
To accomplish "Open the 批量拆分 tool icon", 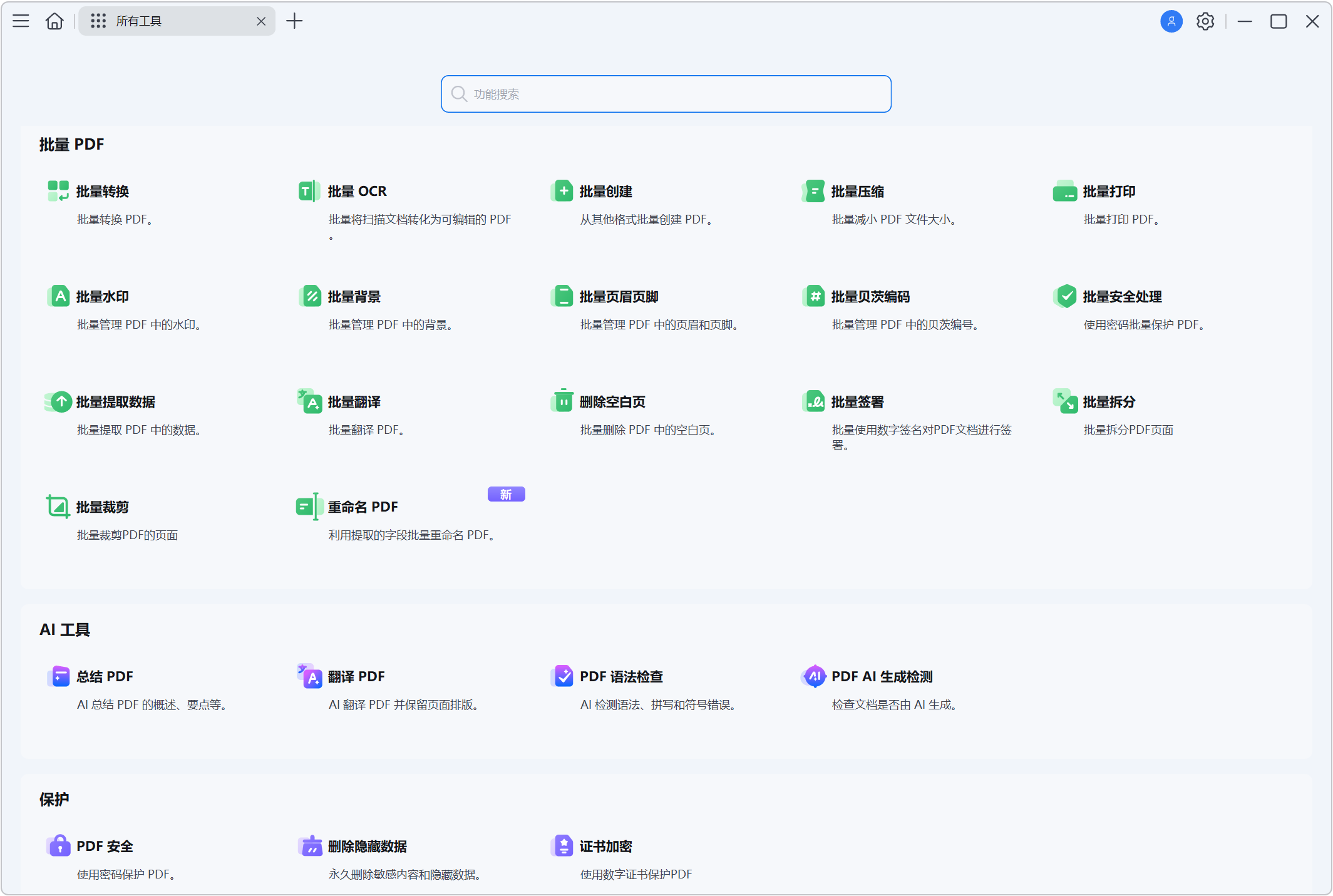I will tap(1064, 401).
